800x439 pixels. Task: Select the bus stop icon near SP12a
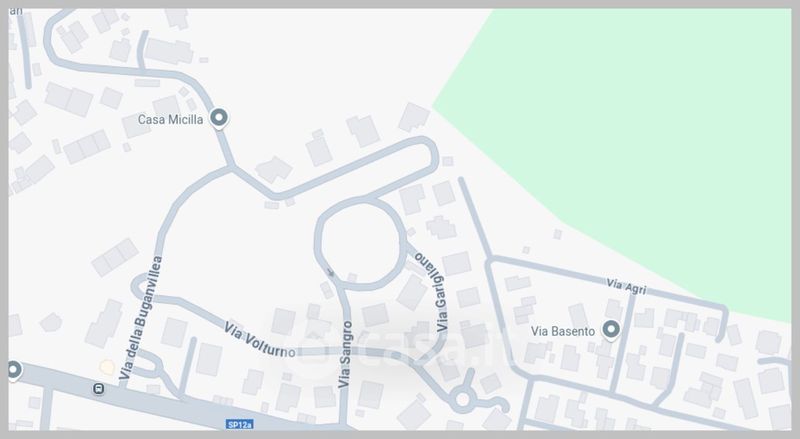click(99, 389)
